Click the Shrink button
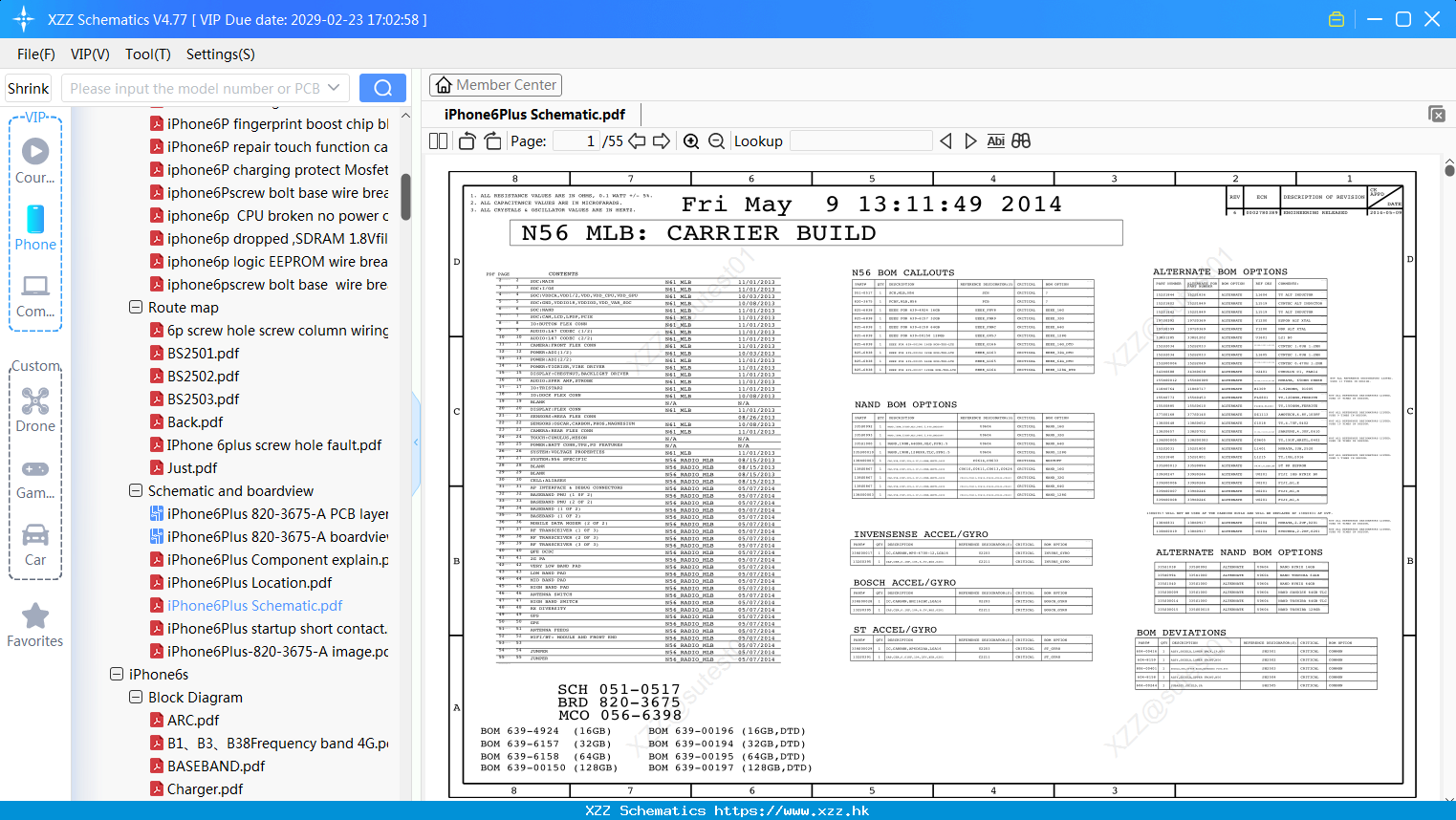This screenshot has width=1456, height=820. click(28, 88)
